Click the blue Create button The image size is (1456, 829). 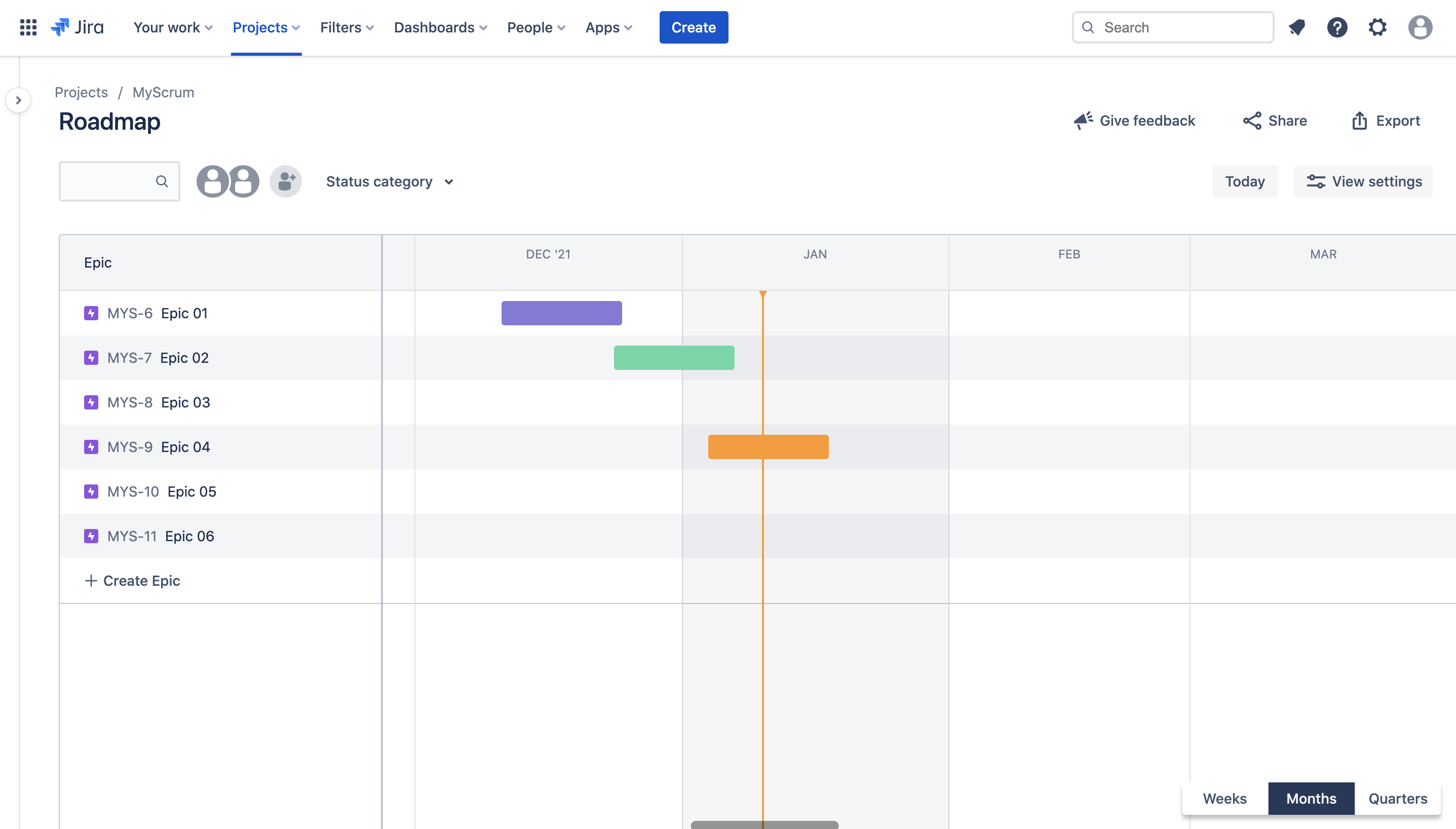pos(693,27)
